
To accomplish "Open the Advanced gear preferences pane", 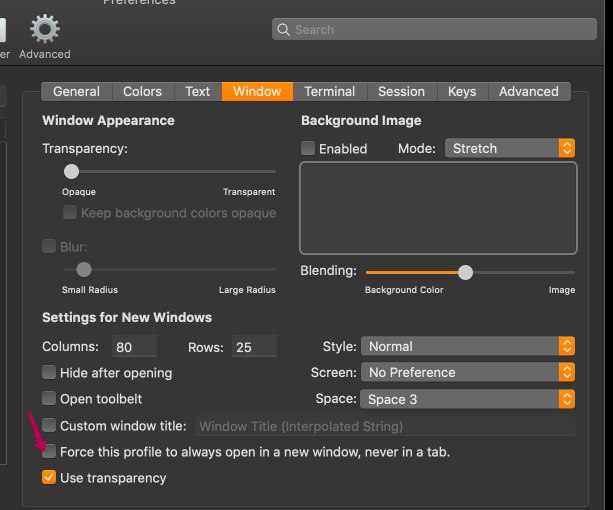I will click(x=45, y=36).
